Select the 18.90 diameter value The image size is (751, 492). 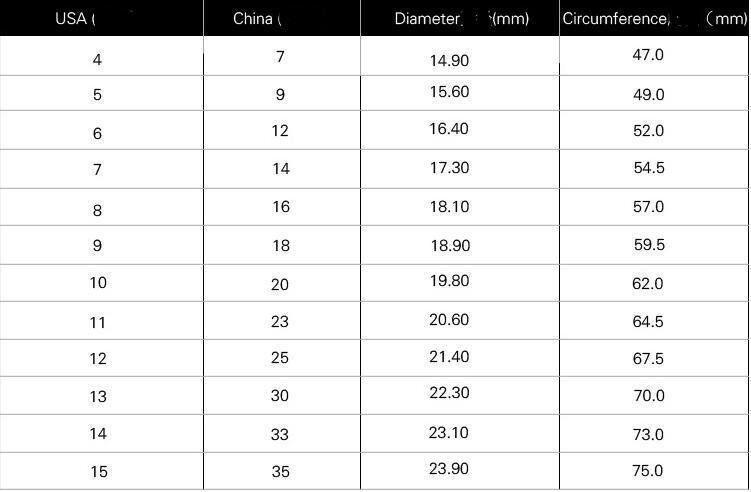click(449, 245)
